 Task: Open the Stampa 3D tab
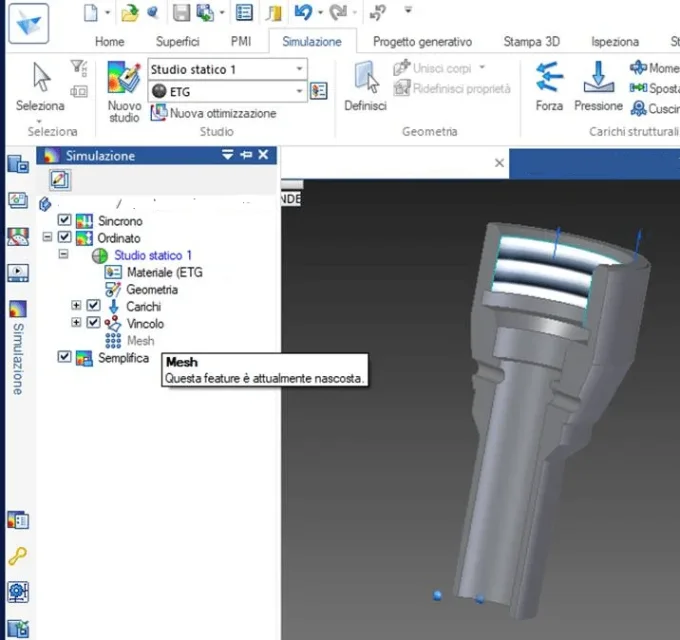click(532, 42)
